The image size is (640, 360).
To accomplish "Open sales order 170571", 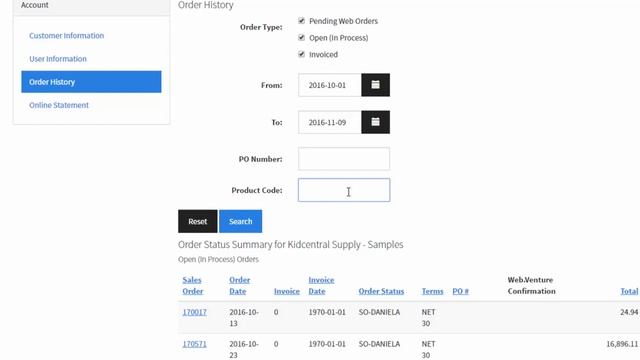I will tap(194, 344).
